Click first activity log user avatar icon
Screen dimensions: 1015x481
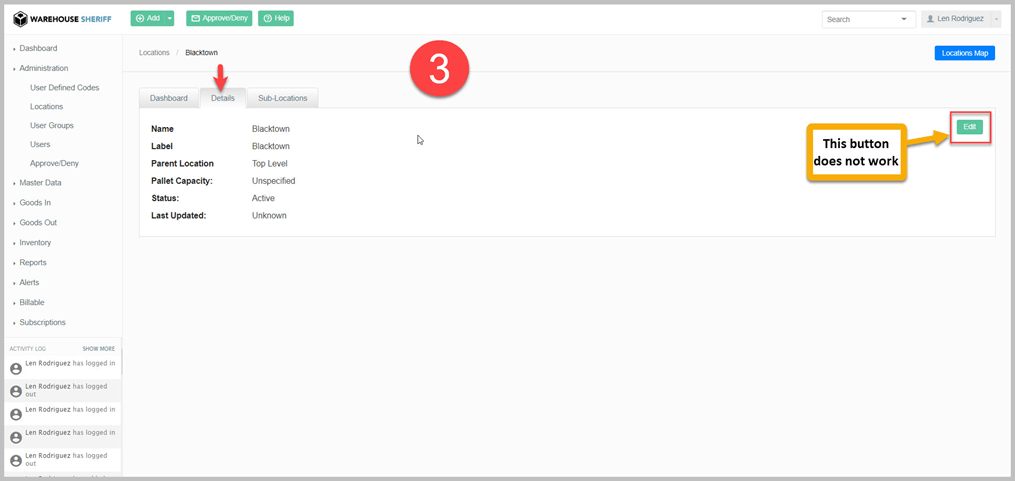16,368
